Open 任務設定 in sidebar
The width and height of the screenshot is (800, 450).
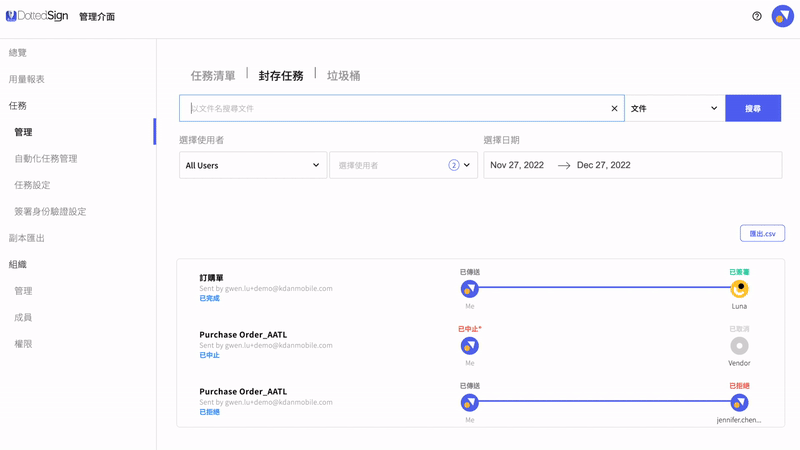pyautogui.click(x=32, y=185)
